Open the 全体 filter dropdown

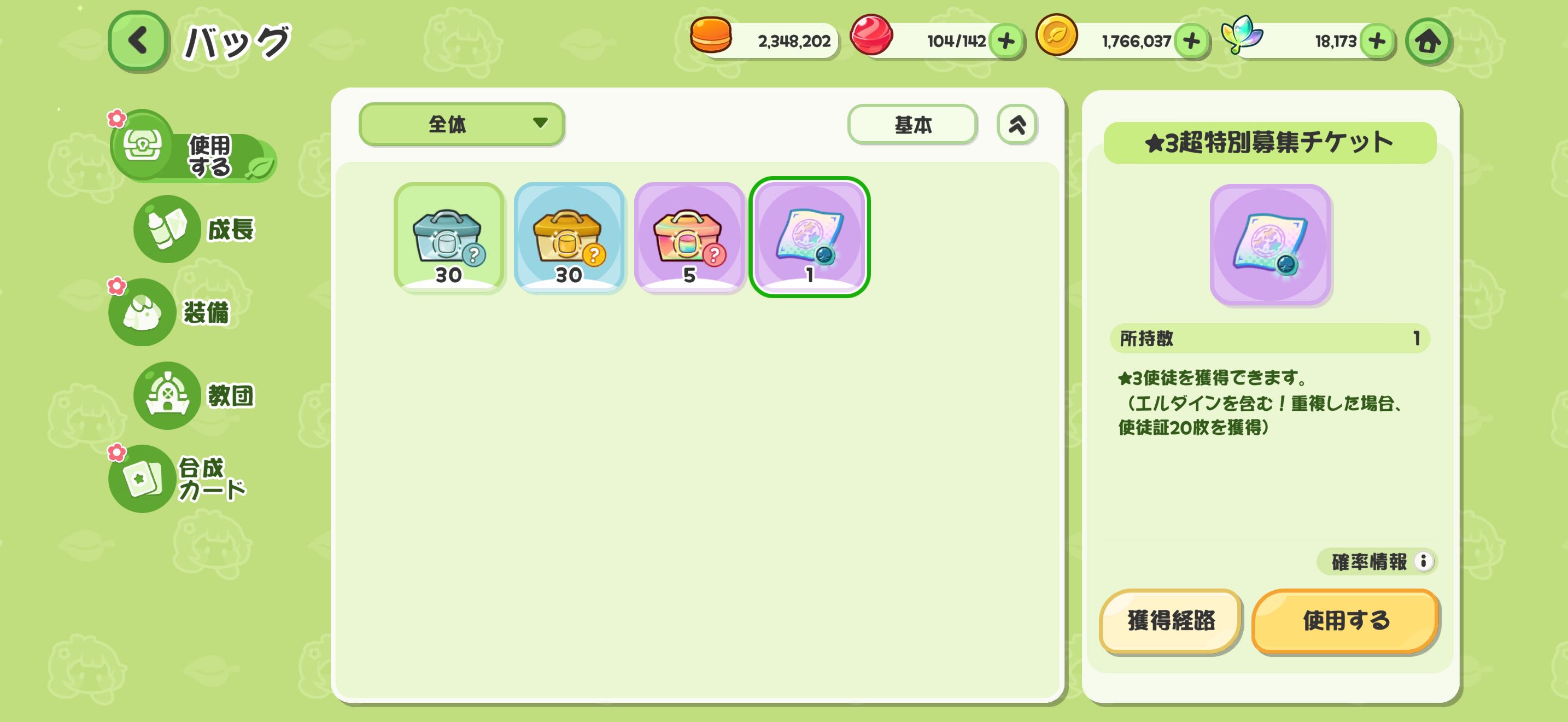tap(461, 124)
